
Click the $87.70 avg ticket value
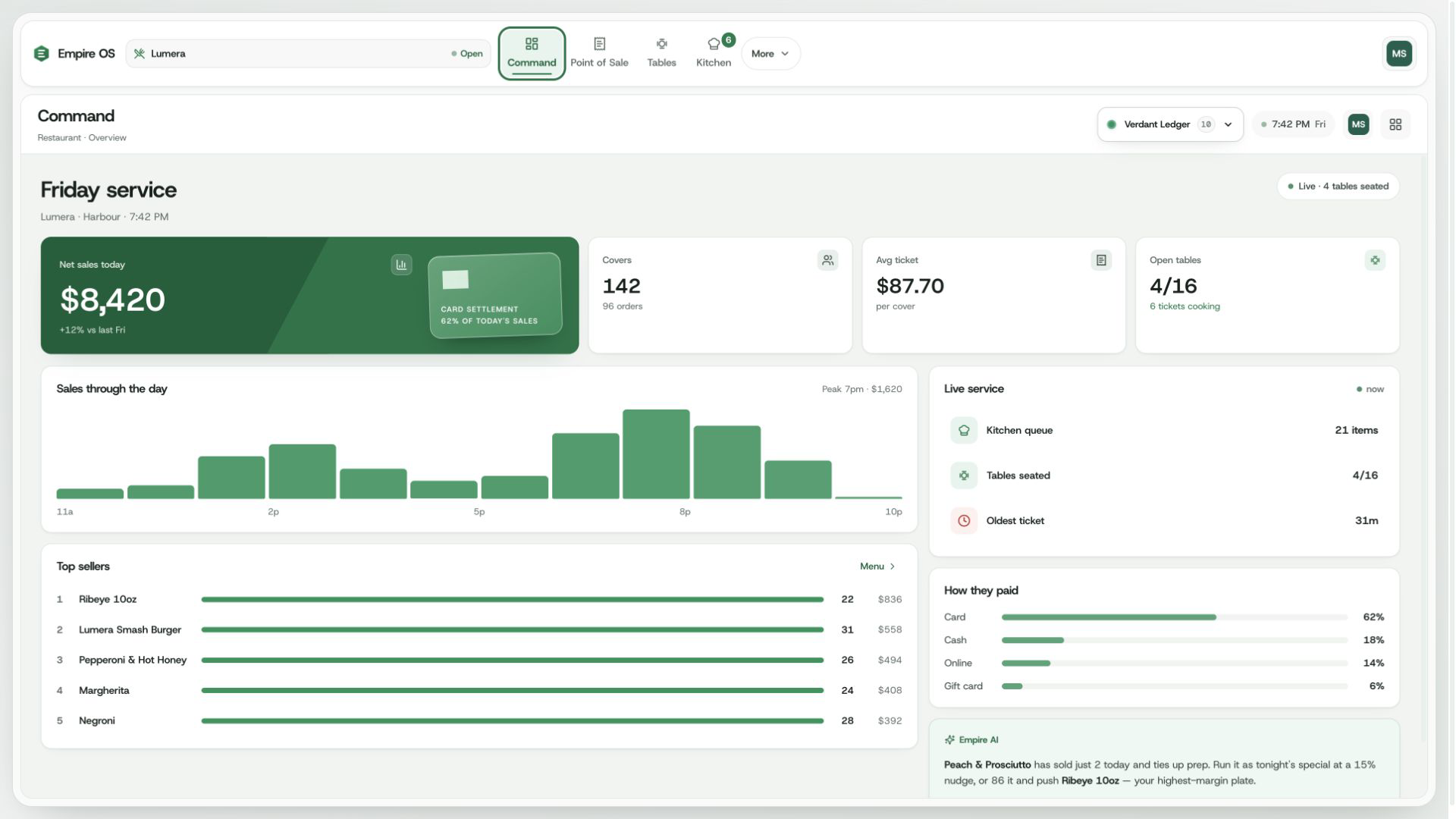click(x=910, y=286)
